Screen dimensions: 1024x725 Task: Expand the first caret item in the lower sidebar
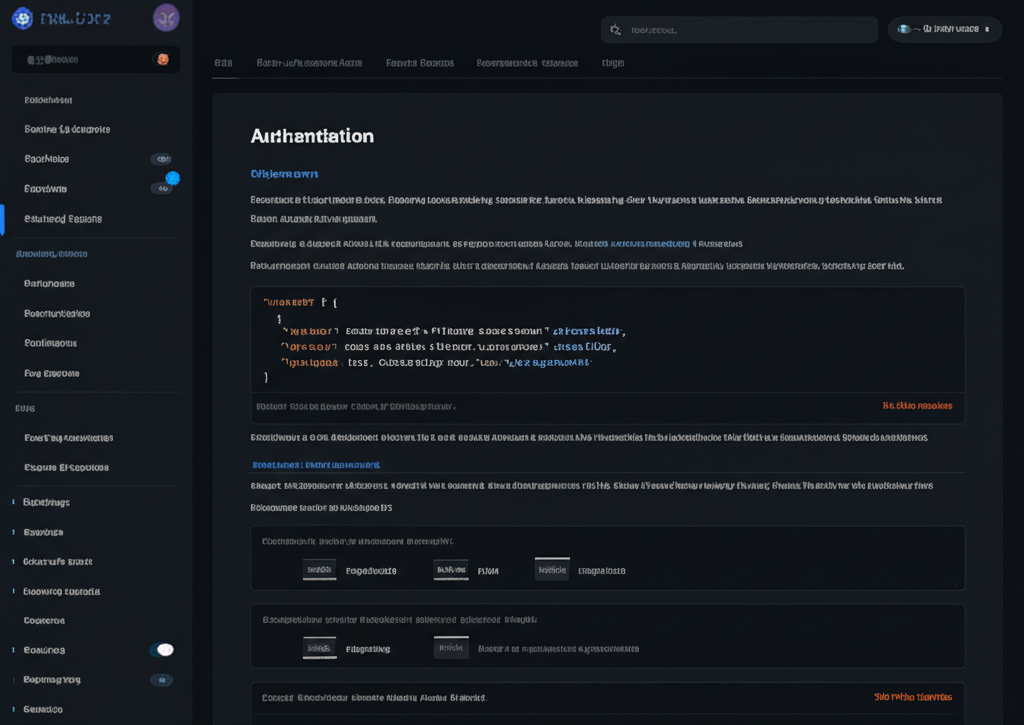click(x=13, y=502)
